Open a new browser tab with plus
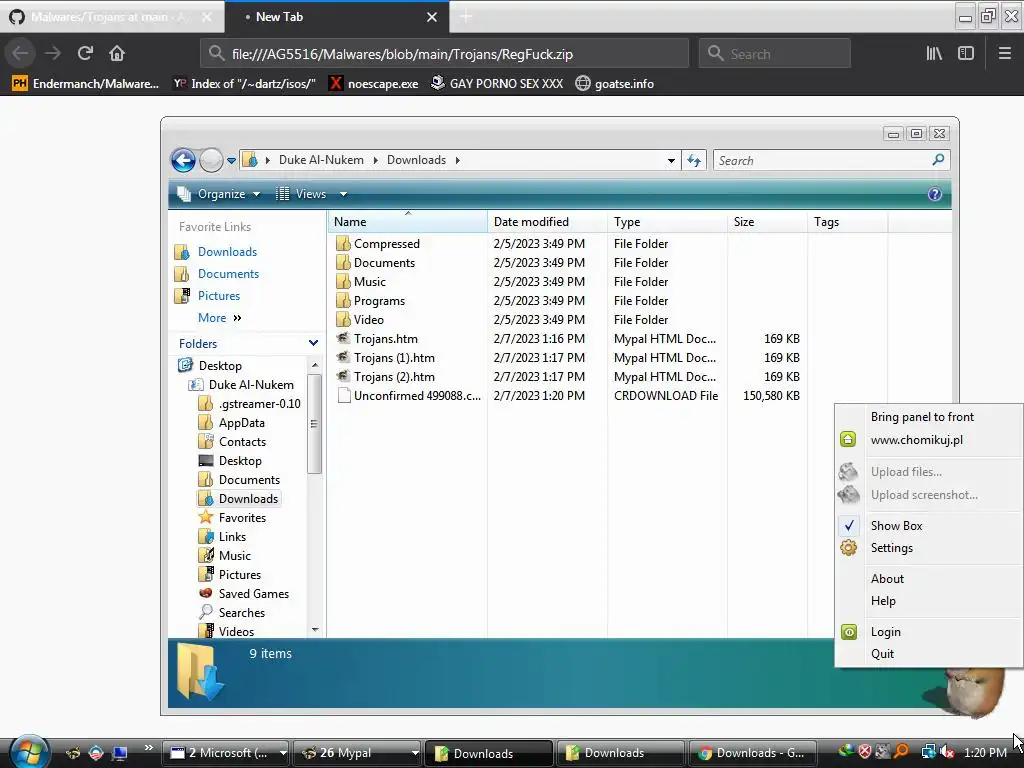 click(x=466, y=17)
